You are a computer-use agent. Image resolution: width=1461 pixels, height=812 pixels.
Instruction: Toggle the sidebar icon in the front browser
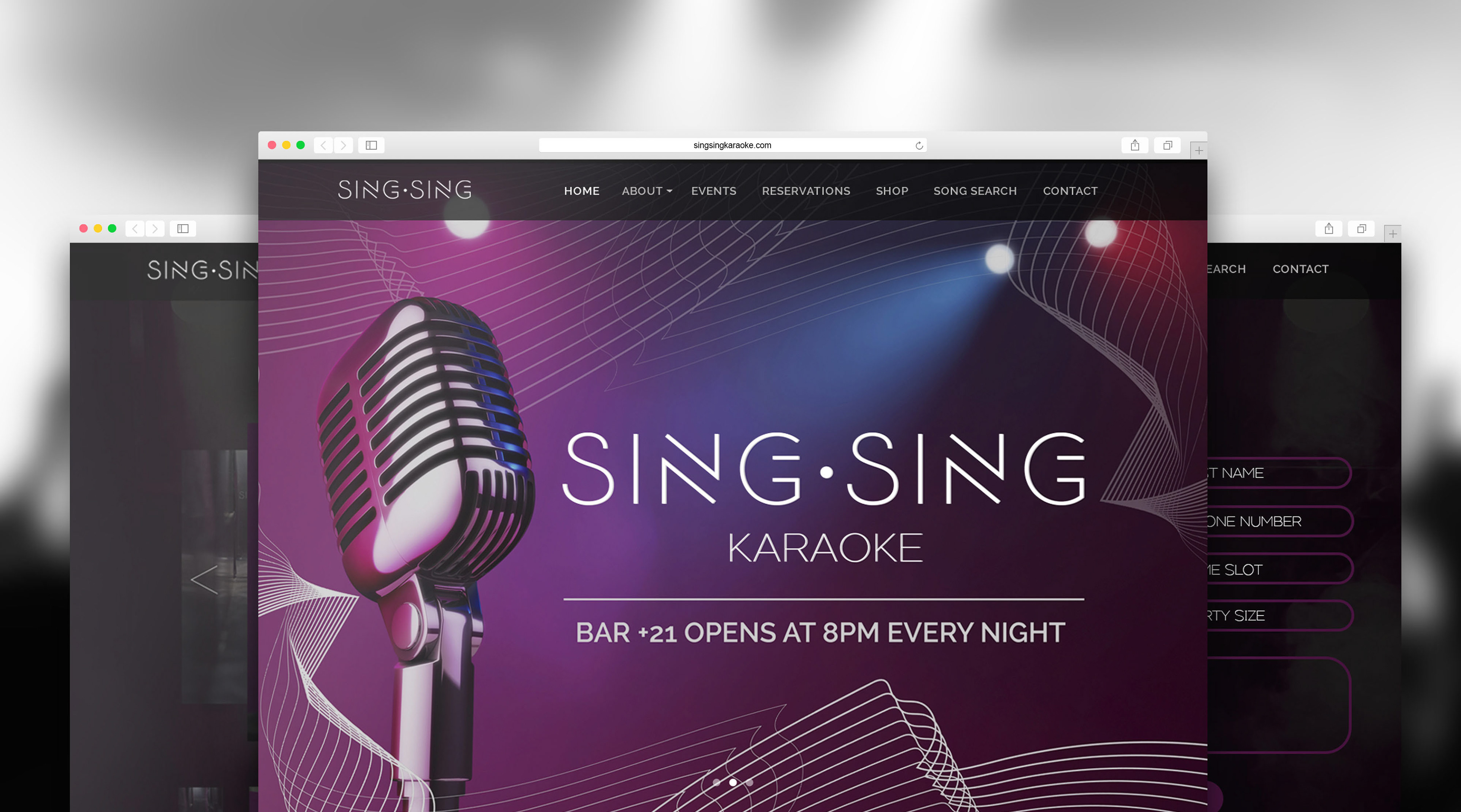(x=371, y=145)
